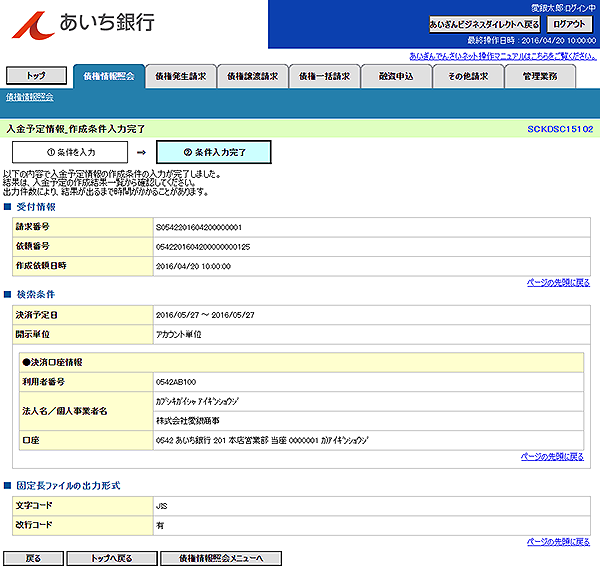Click the 改行コード value 有
Viewport: 600px width, 574px height.
(160, 526)
